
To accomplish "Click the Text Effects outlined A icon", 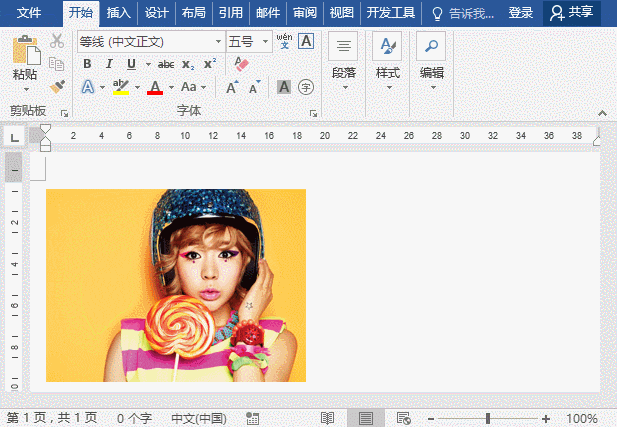I will pos(88,87).
